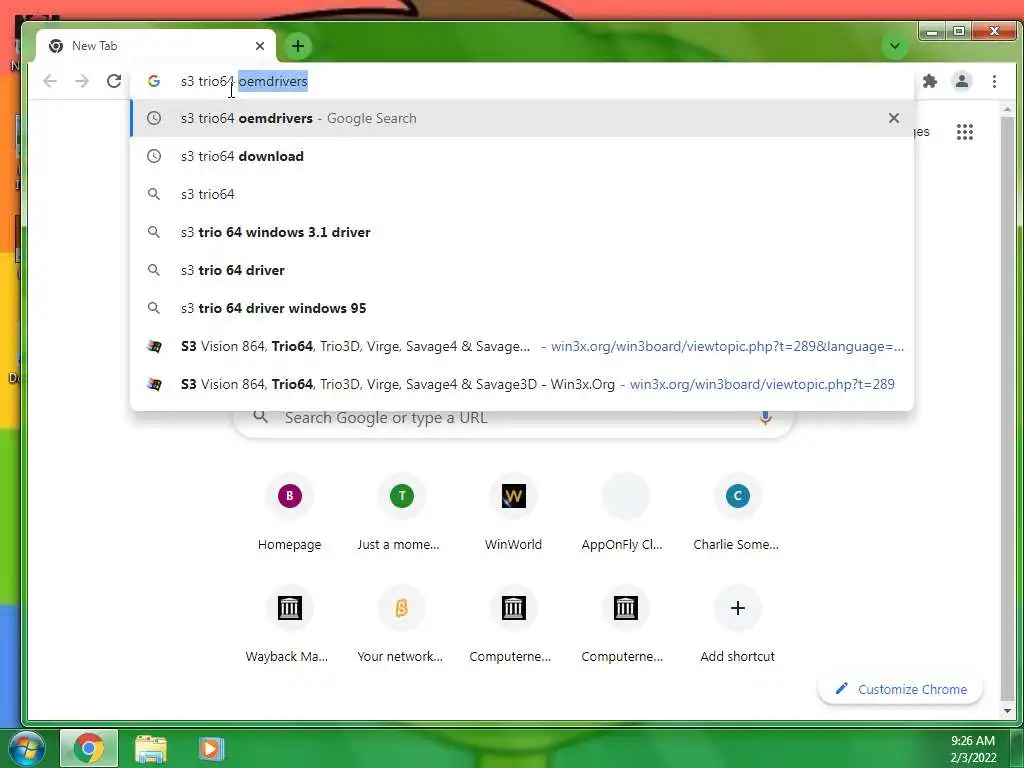This screenshot has height=768, width=1024.
Task: Click the browser Back arrow
Action: click(x=50, y=81)
